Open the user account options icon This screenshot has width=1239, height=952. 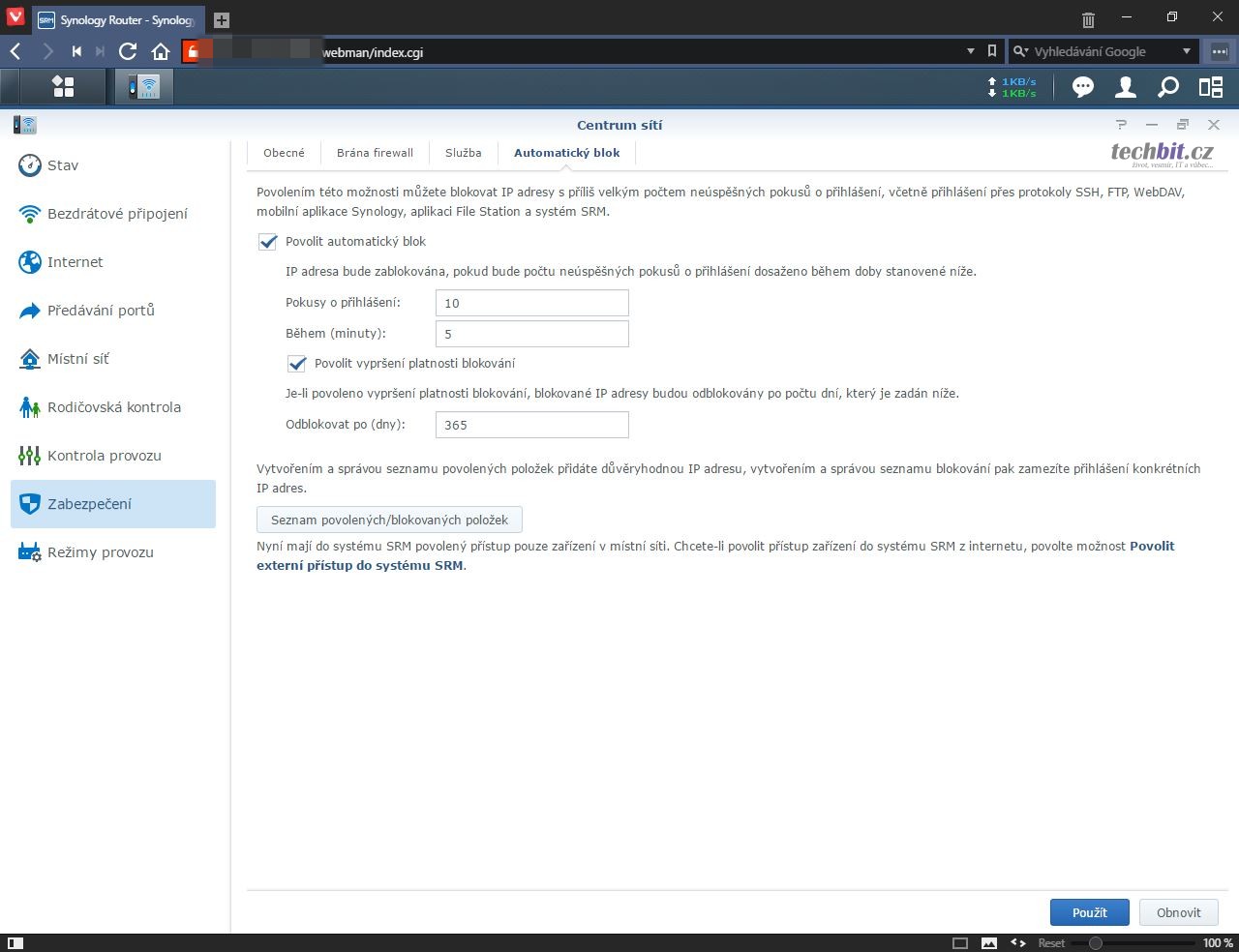[1125, 87]
